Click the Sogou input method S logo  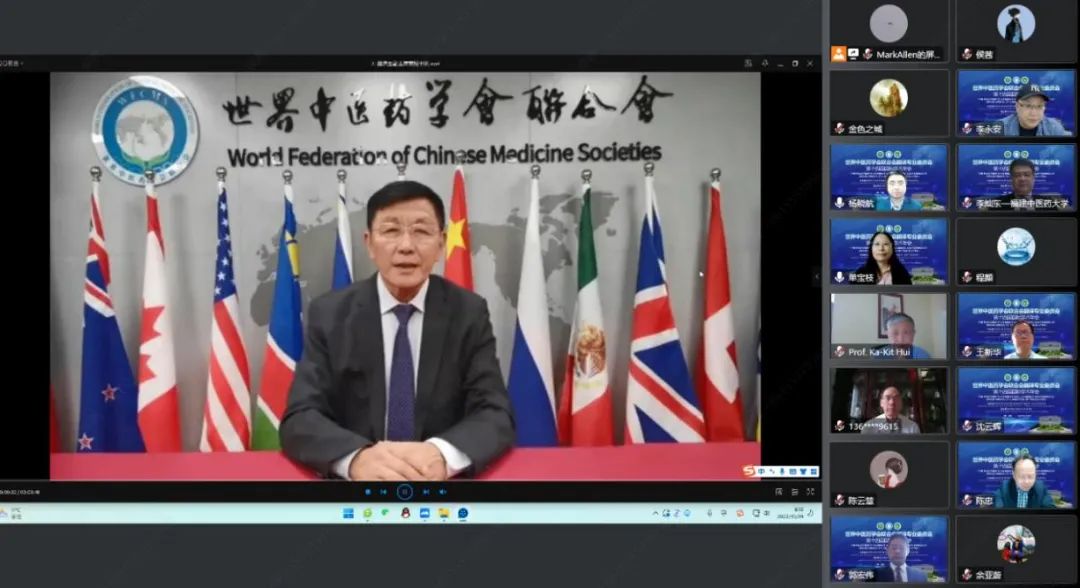(x=749, y=471)
